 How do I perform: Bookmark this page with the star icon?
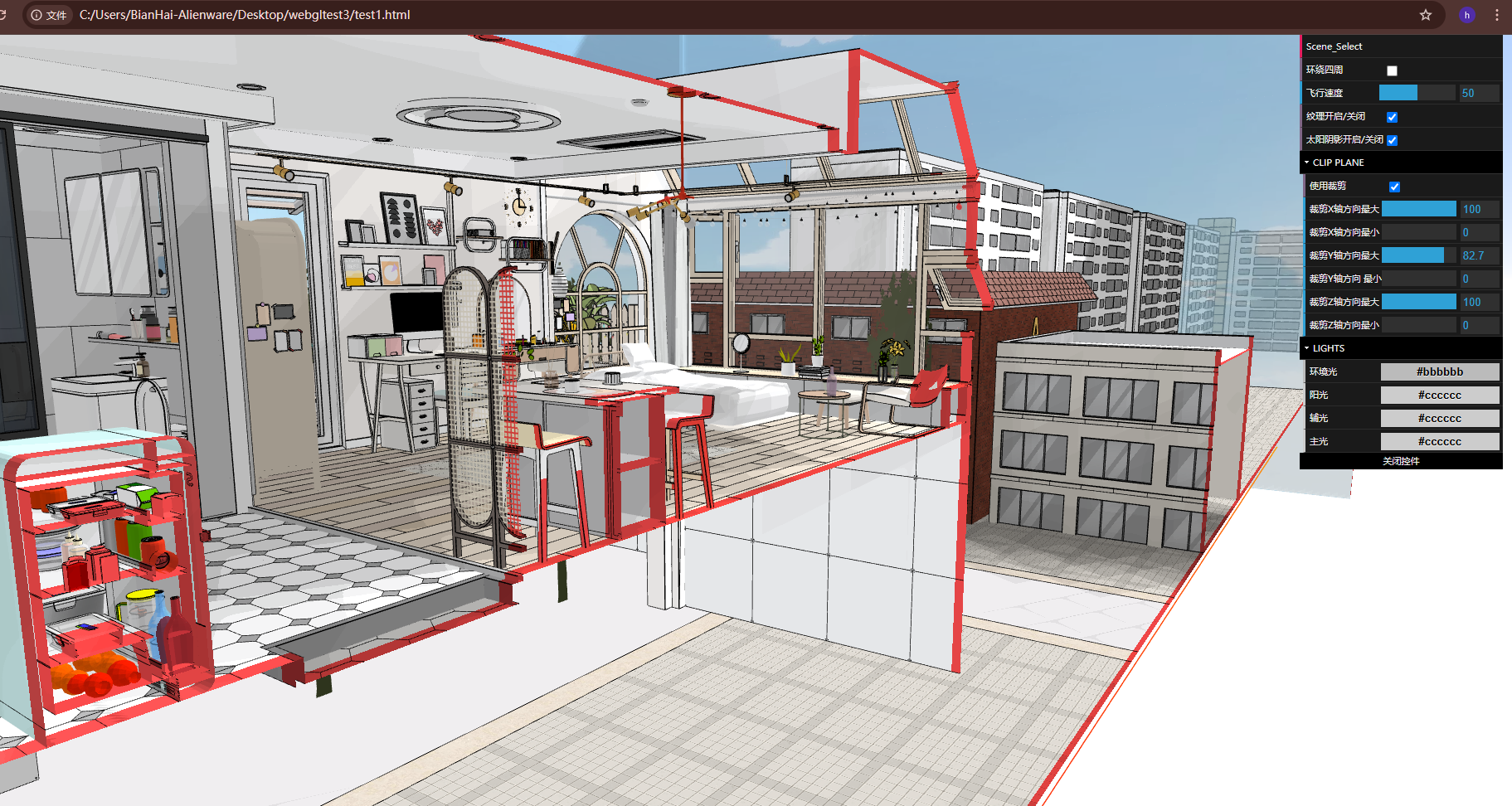coord(1426,15)
